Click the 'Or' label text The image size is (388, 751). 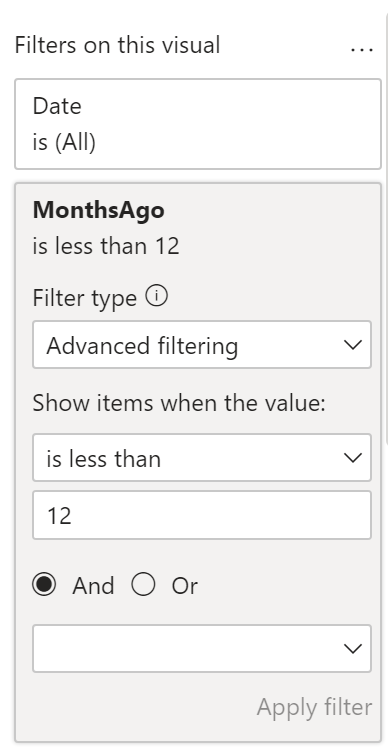[184, 586]
